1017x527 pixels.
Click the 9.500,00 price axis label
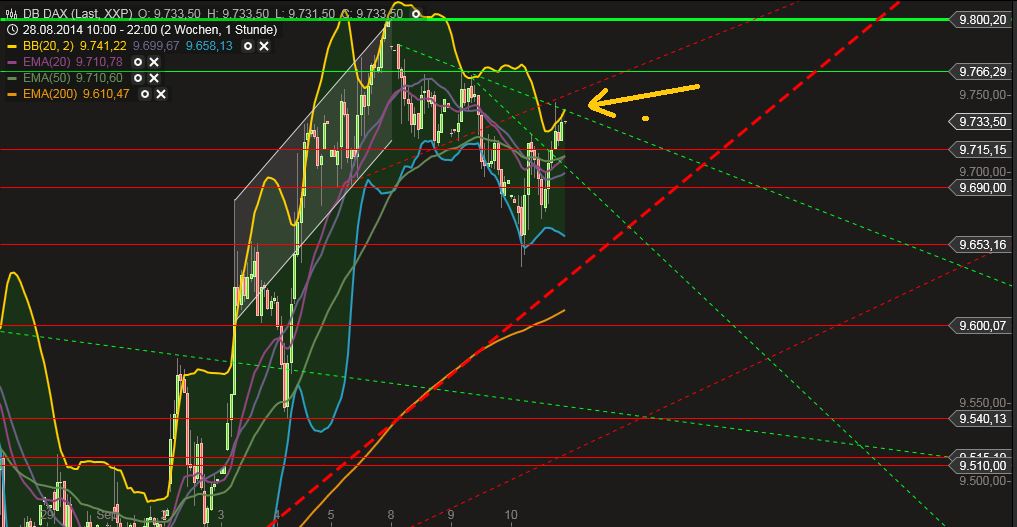click(983, 481)
